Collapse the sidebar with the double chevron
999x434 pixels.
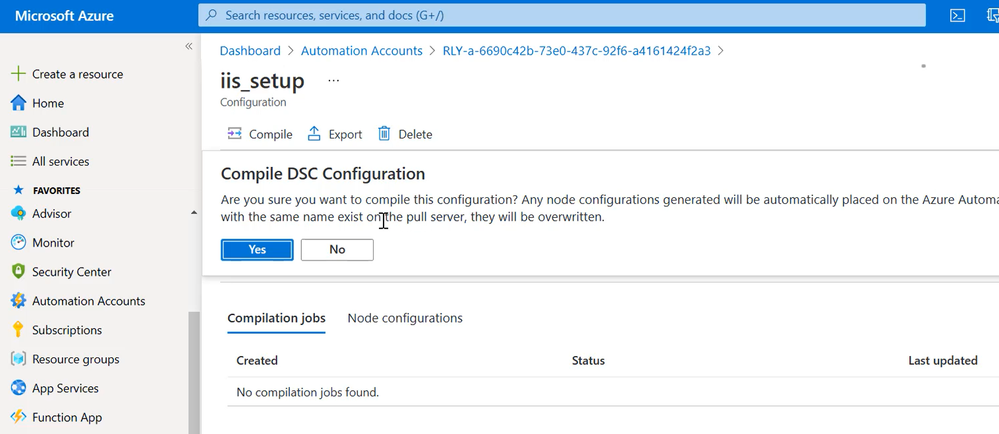pos(189,47)
